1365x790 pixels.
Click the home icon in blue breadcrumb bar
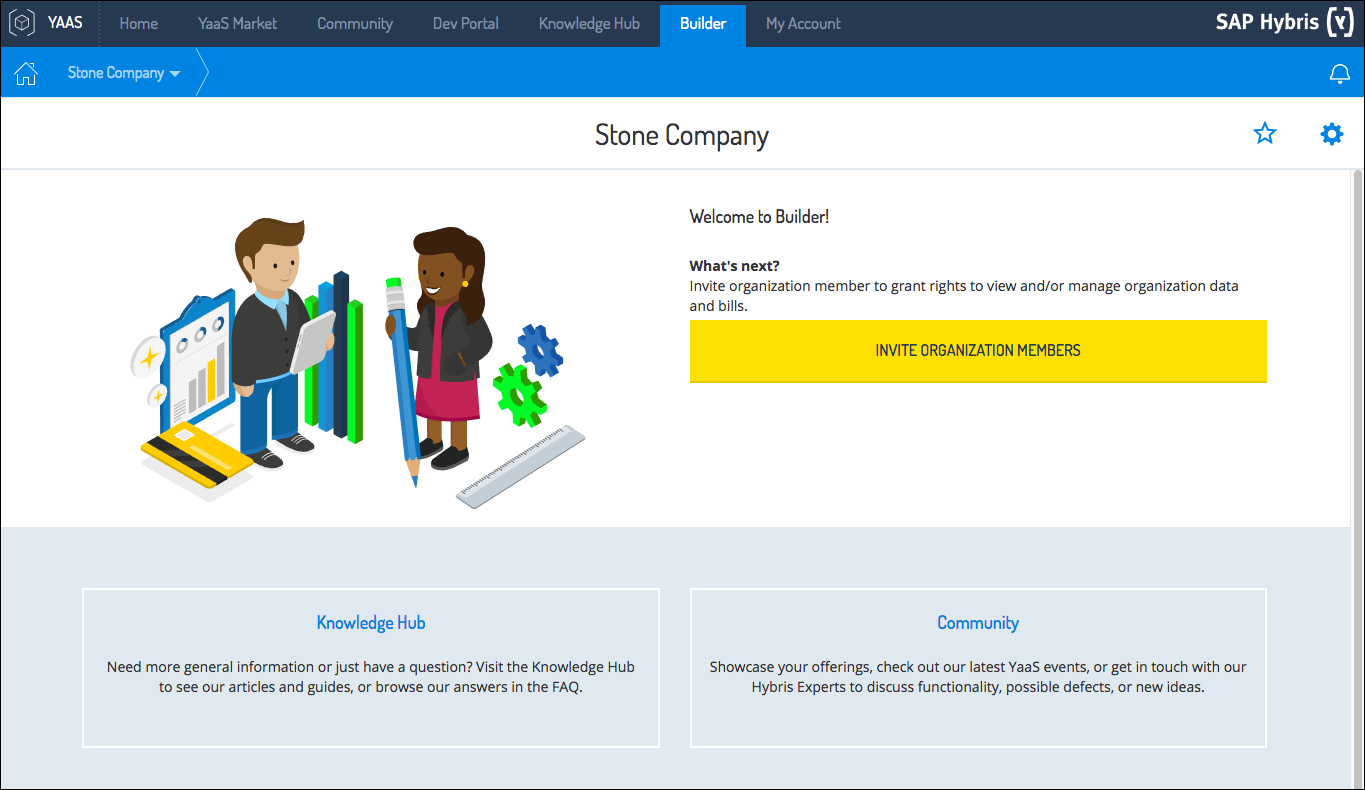click(26, 73)
